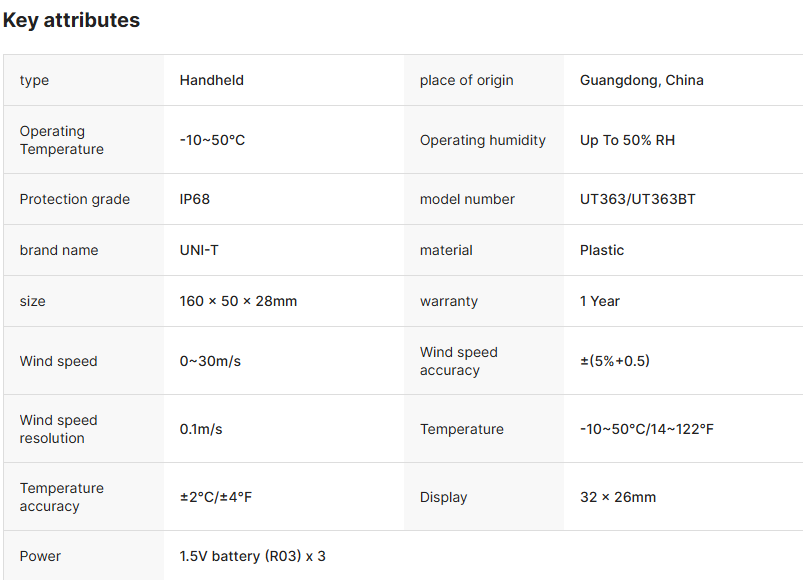
Task: Select the '0.1m/s' resolution value
Action: [201, 429]
